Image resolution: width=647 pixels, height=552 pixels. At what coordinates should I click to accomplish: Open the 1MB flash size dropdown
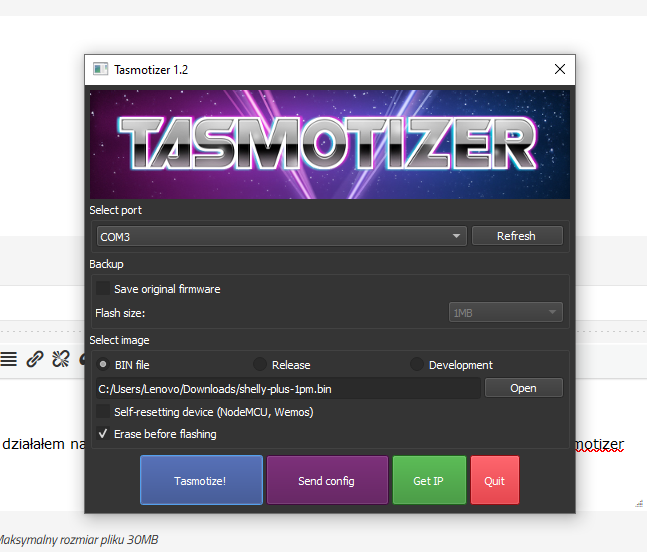(505, 313)
